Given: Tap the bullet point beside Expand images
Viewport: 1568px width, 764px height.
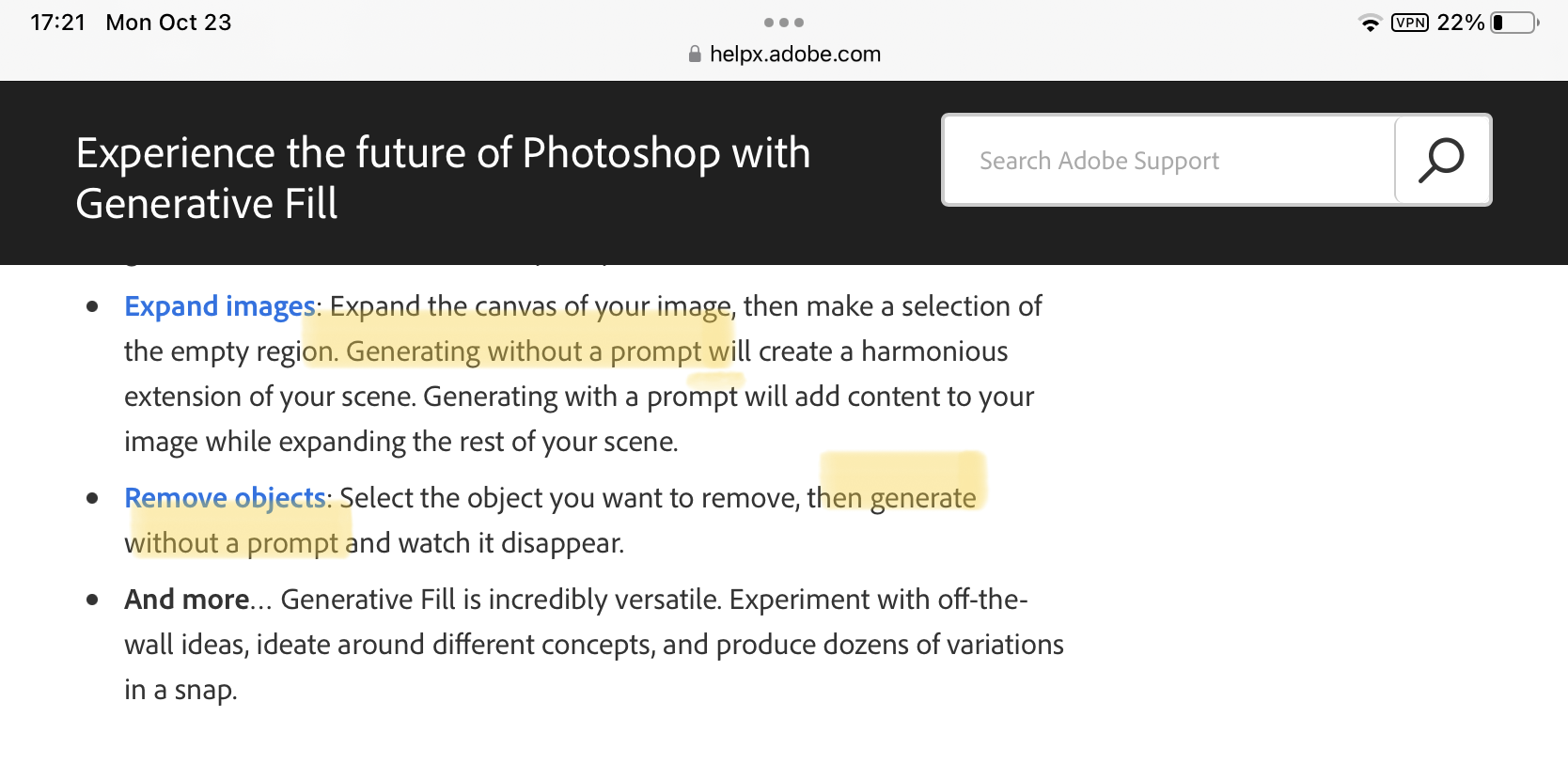Looking at the screenshot, I should tap(91, 306).
